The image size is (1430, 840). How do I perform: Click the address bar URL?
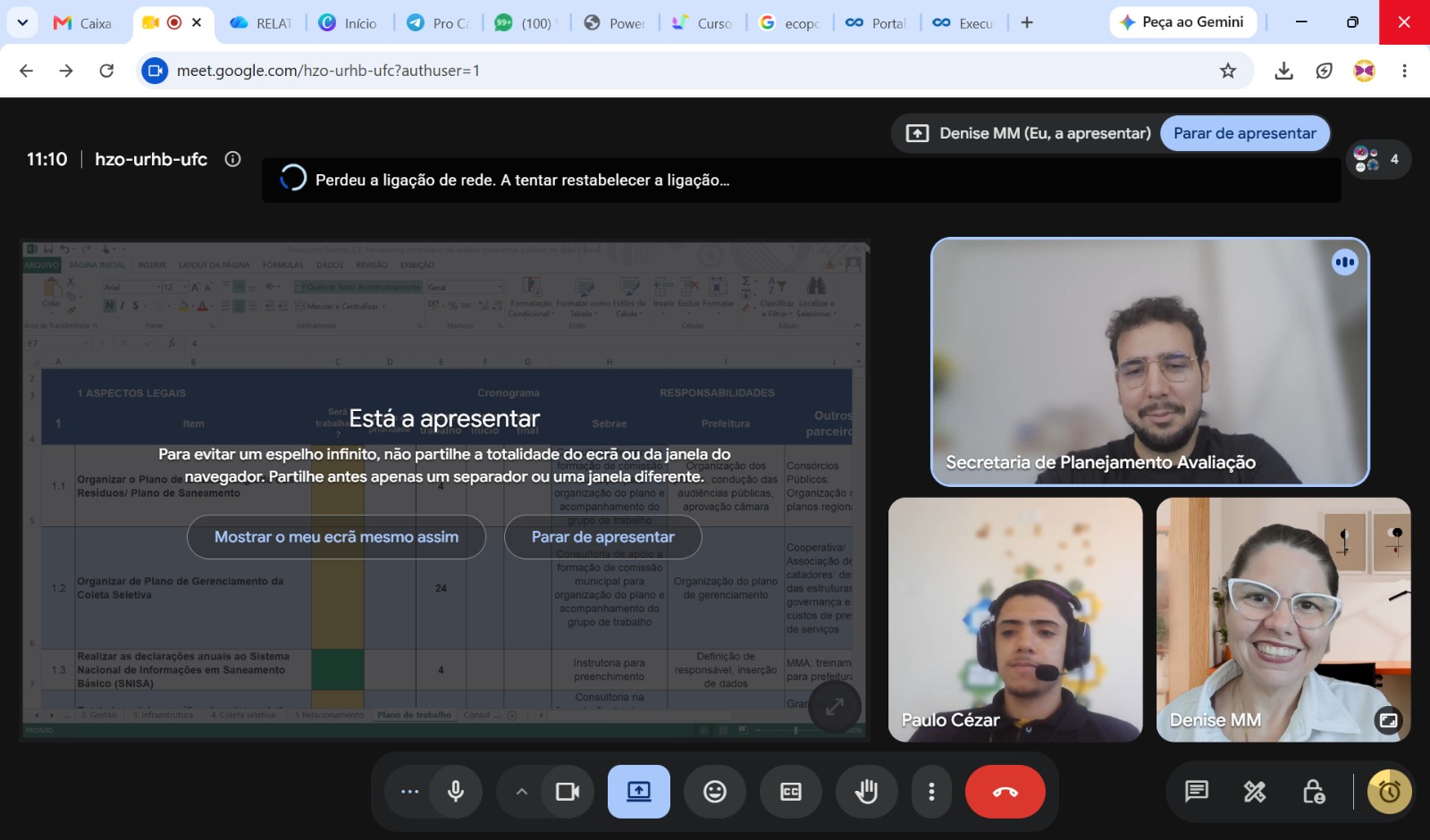coord(328,71)
